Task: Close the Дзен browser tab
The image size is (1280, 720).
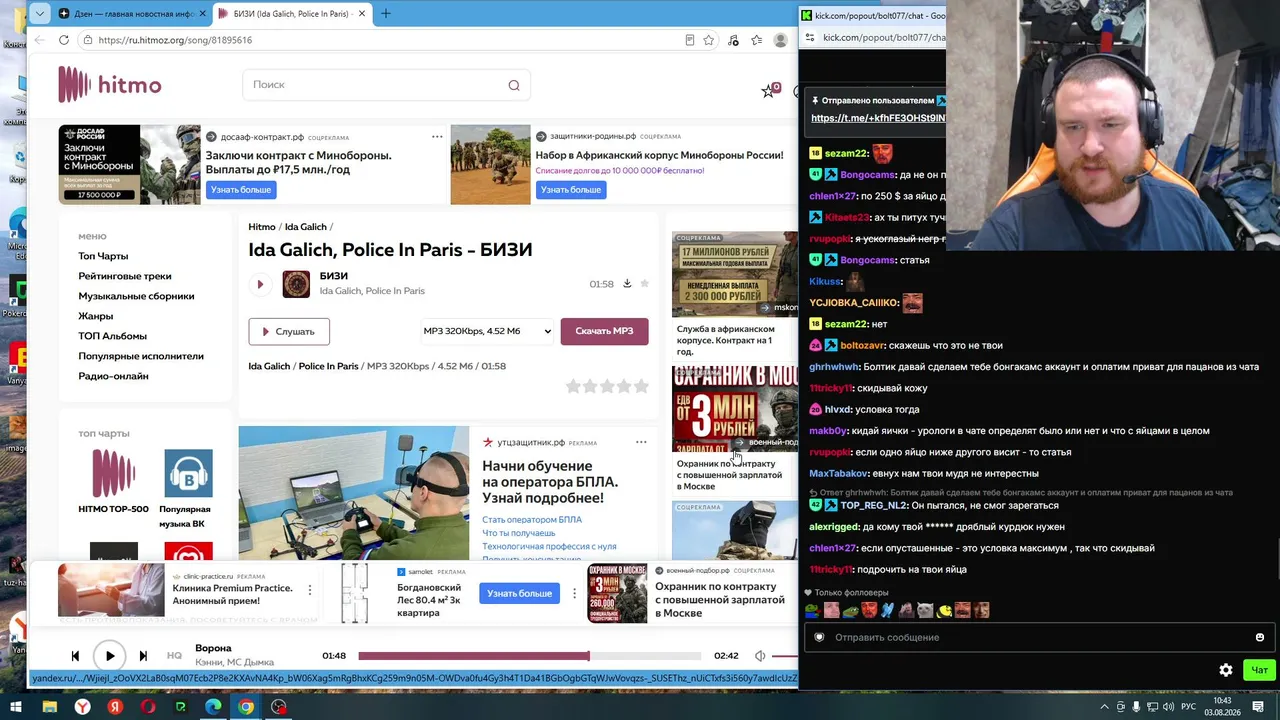Action: tap(202, 14)
